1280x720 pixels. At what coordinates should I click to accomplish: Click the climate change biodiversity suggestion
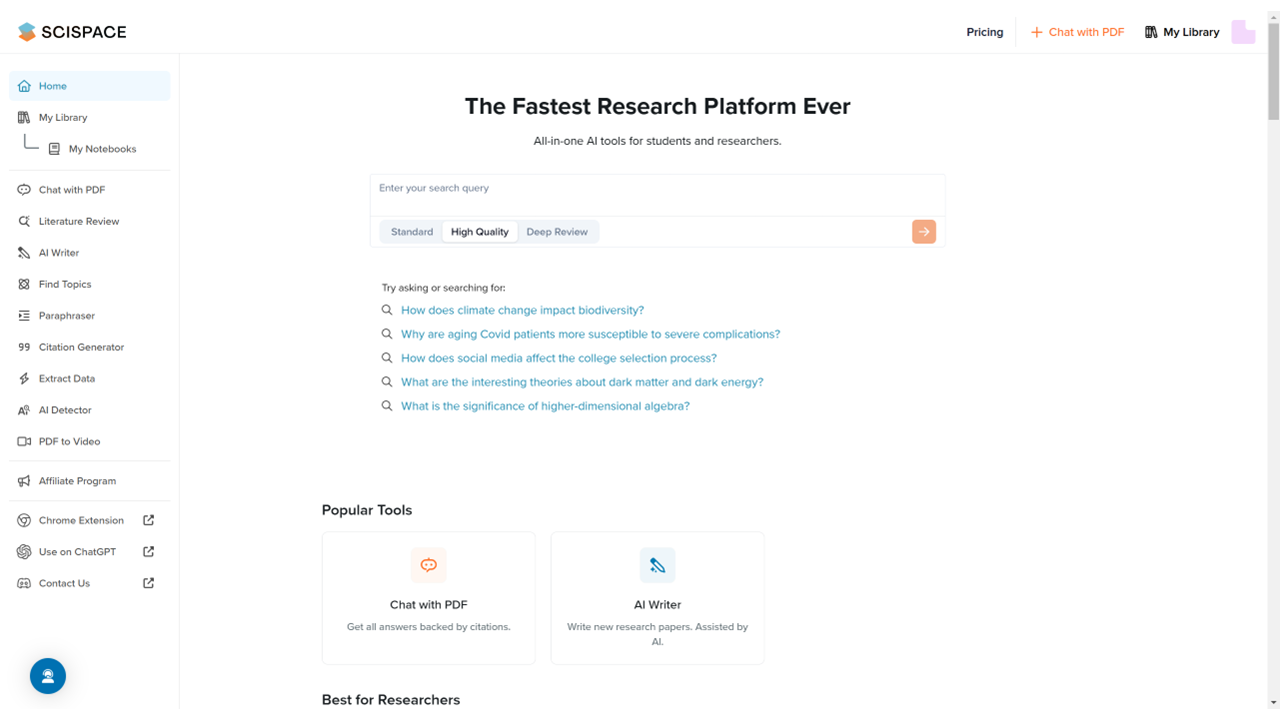pyautogui.click(x=522, y=310)
